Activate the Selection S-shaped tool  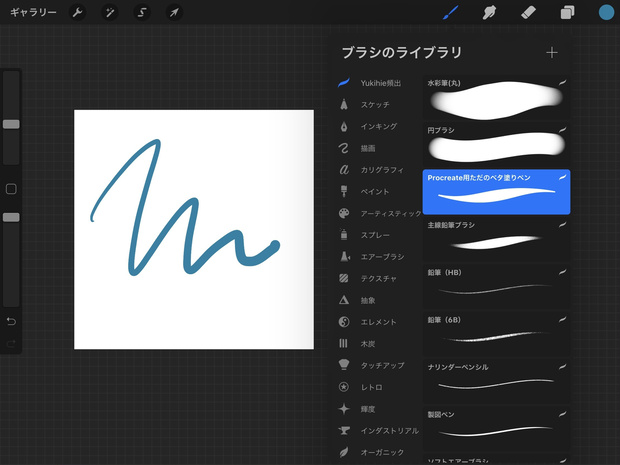click(x=142, y=13)
